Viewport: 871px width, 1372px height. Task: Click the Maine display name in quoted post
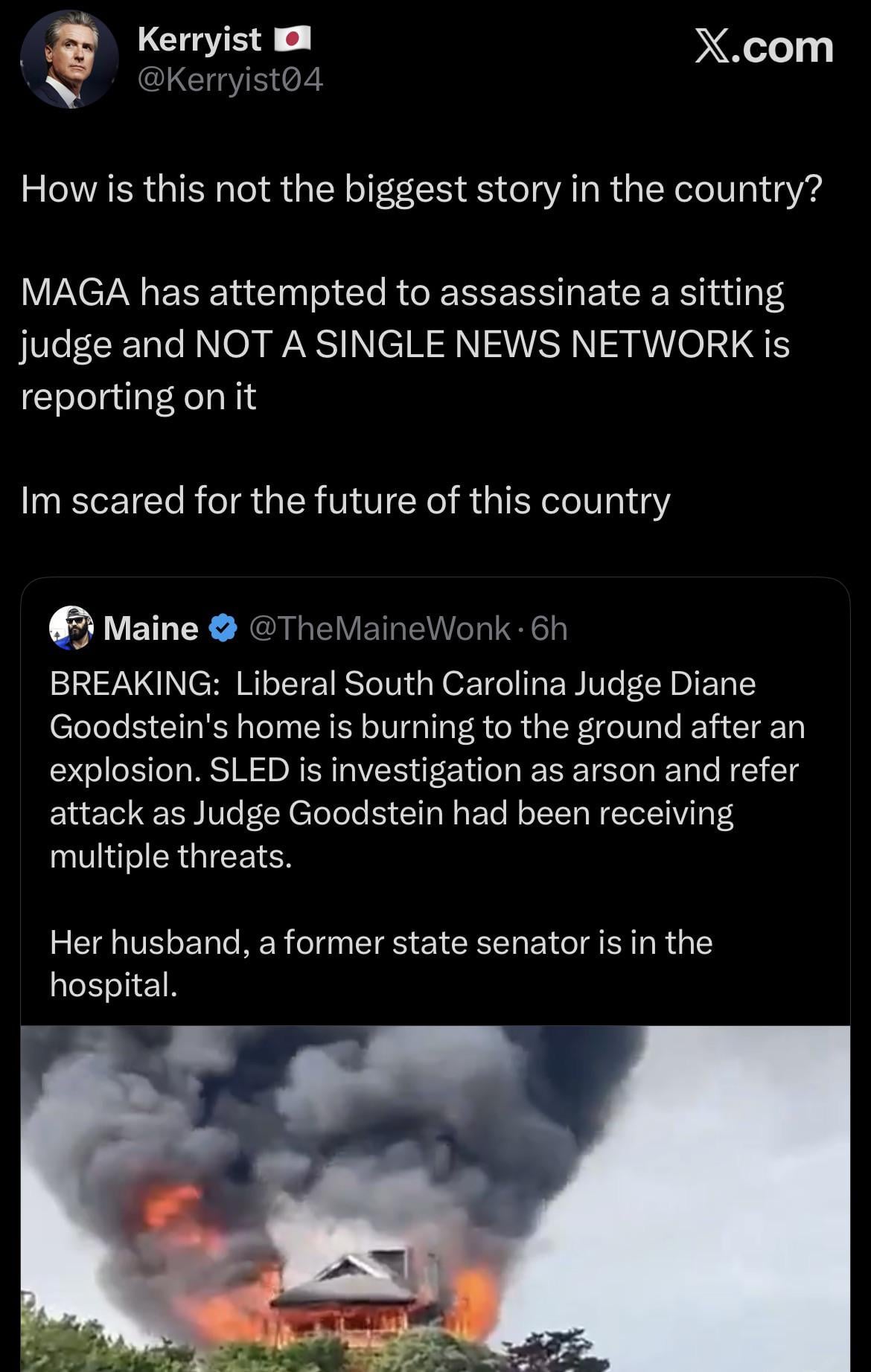[x=151, y=629]
